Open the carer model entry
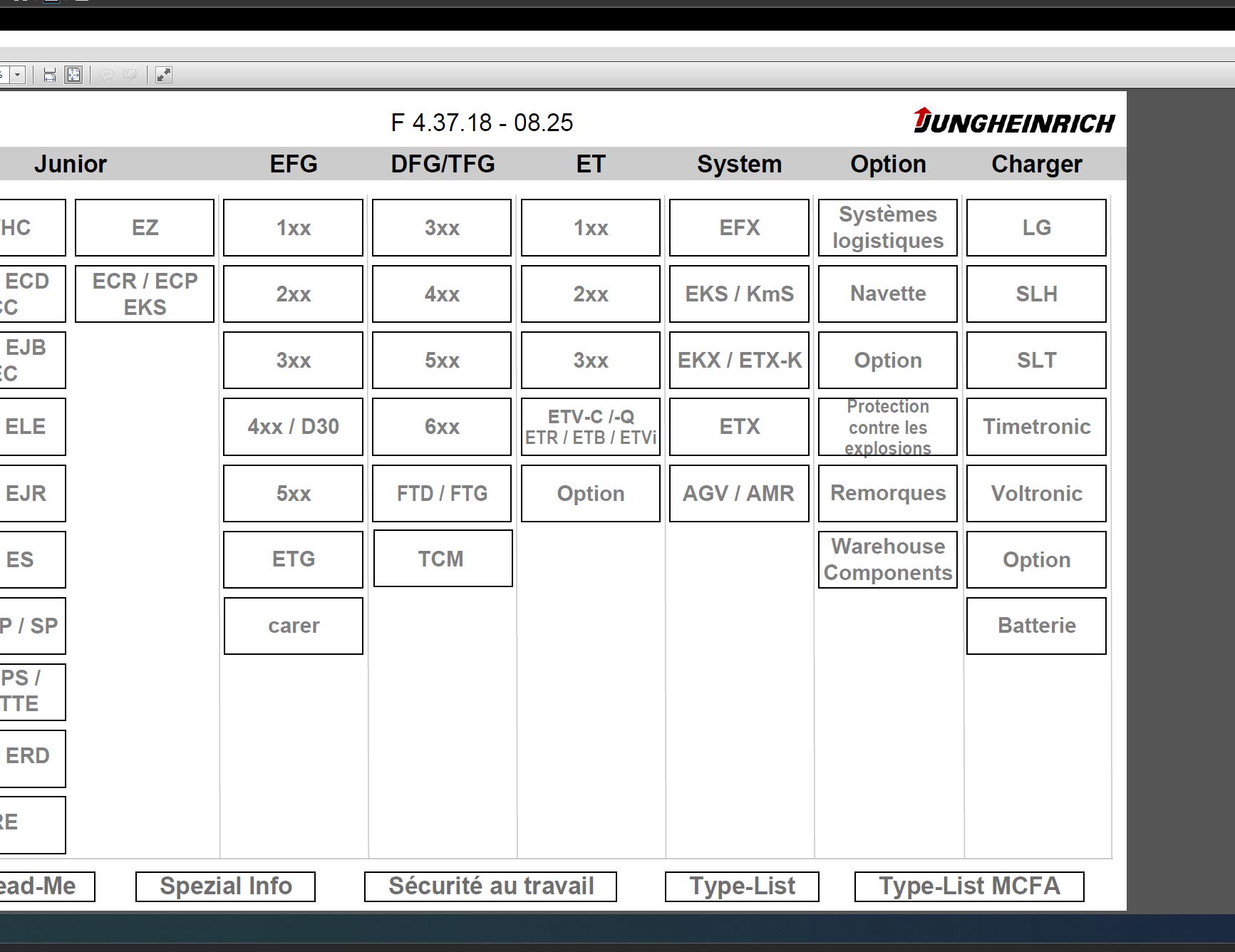1235x952 pixels. pyautogui.click(x=293, y=626)
